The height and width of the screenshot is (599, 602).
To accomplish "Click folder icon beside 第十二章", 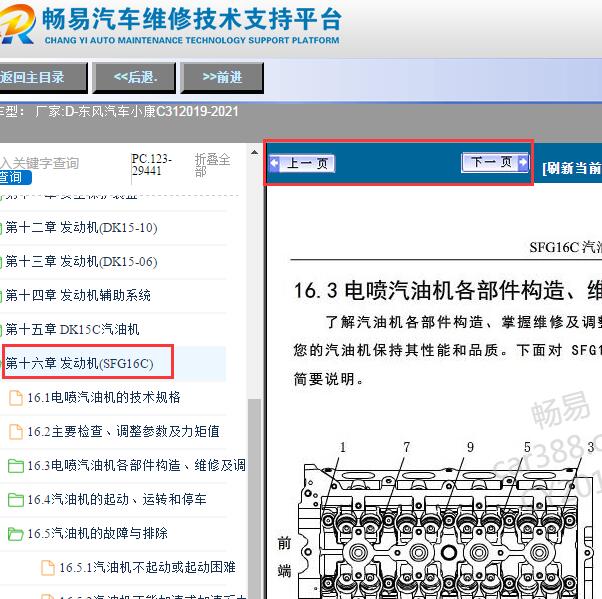I will click(1, 228).
